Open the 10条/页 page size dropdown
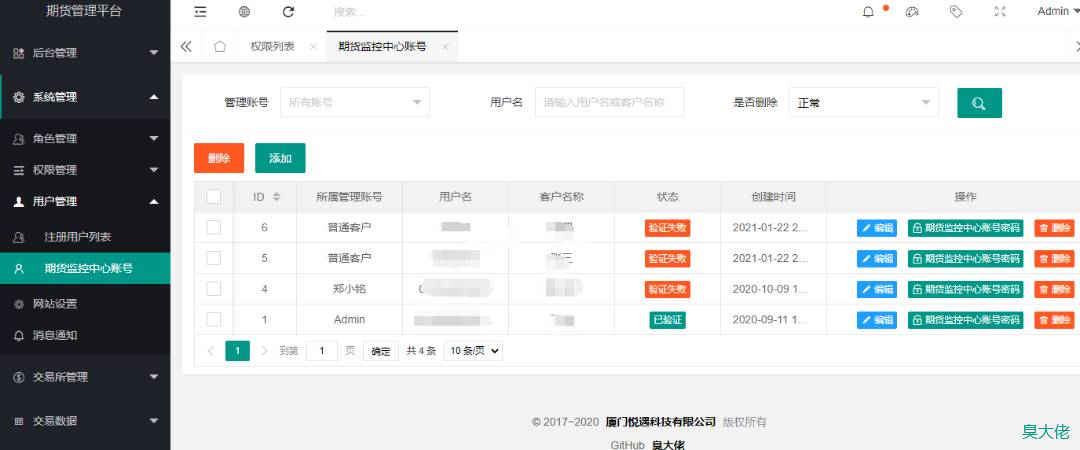 click(x=473, y=351)
